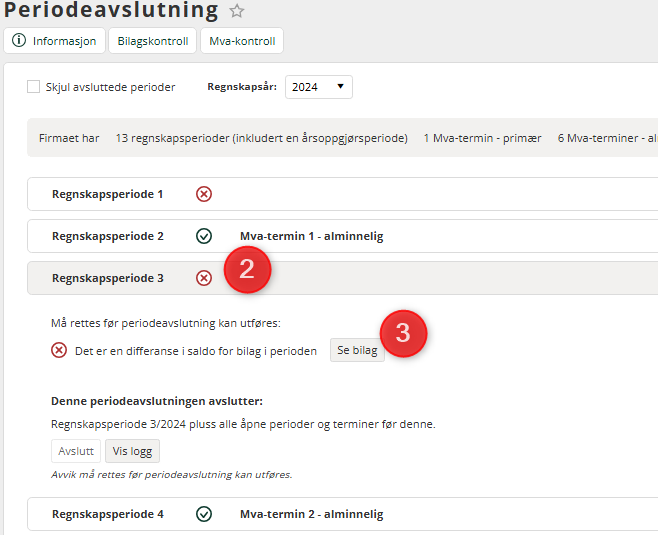Screen dimensions: 658x535
Task: Expand Regnskapsperiode 1 row
Action: click(342, 194)
